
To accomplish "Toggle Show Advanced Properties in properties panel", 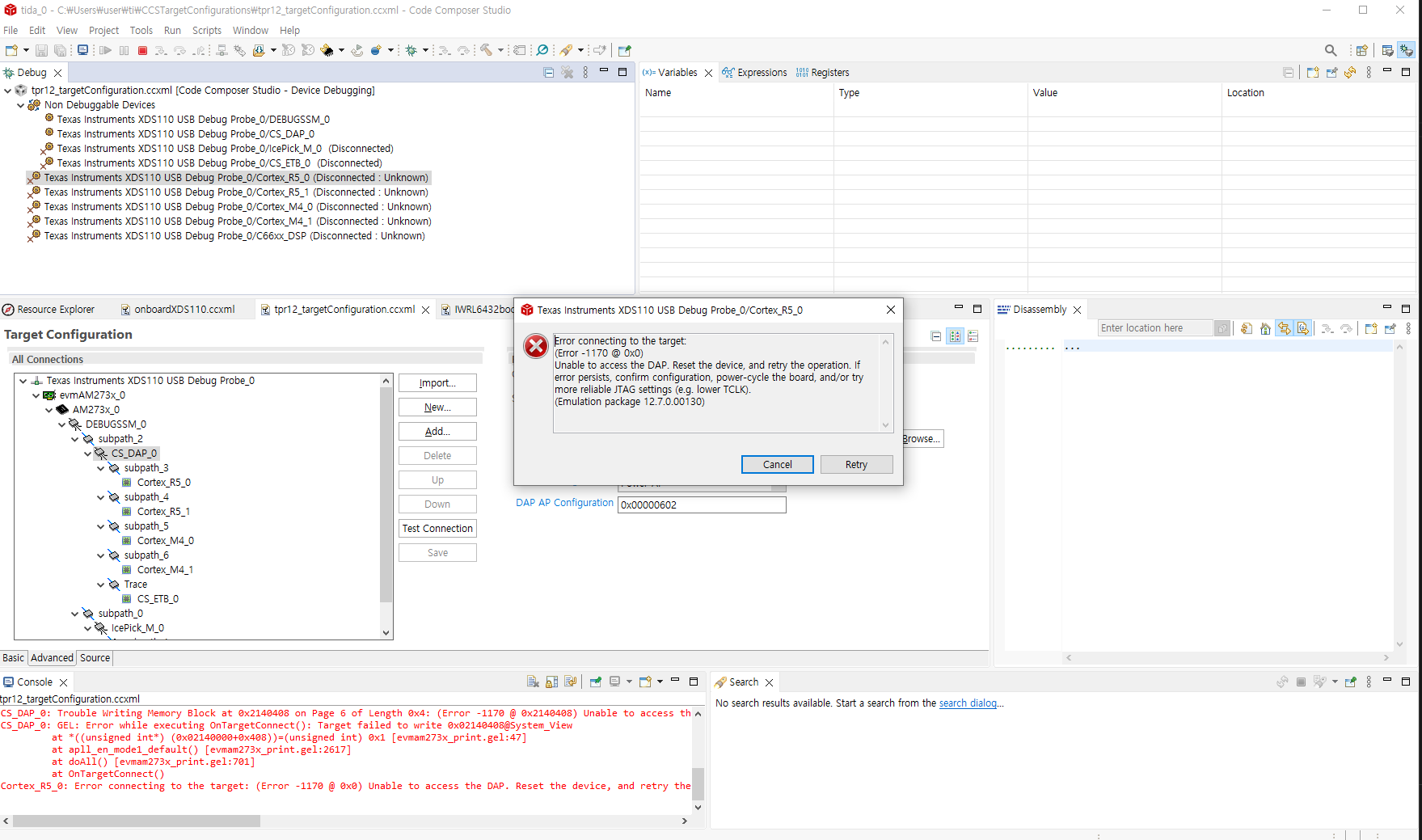I will 955,336.
